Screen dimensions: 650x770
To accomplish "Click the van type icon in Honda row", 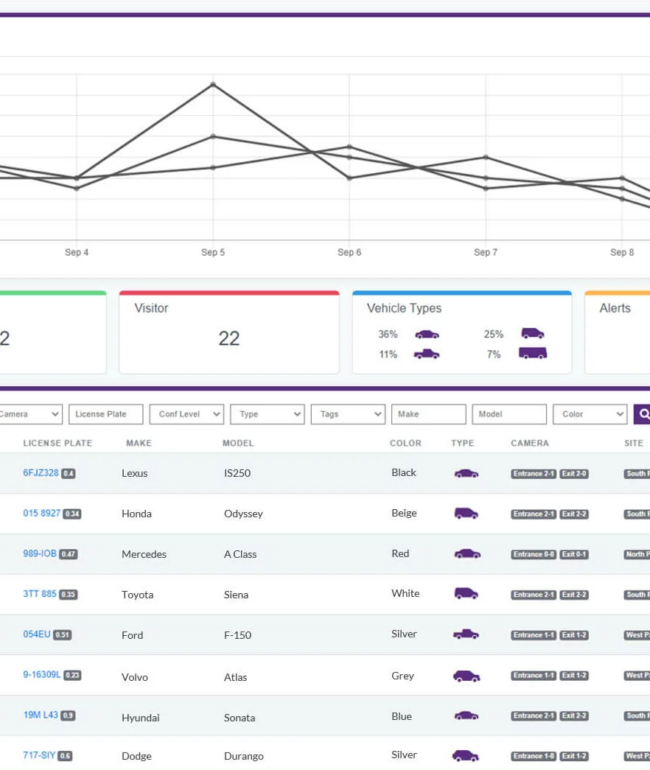I will 466,513.
